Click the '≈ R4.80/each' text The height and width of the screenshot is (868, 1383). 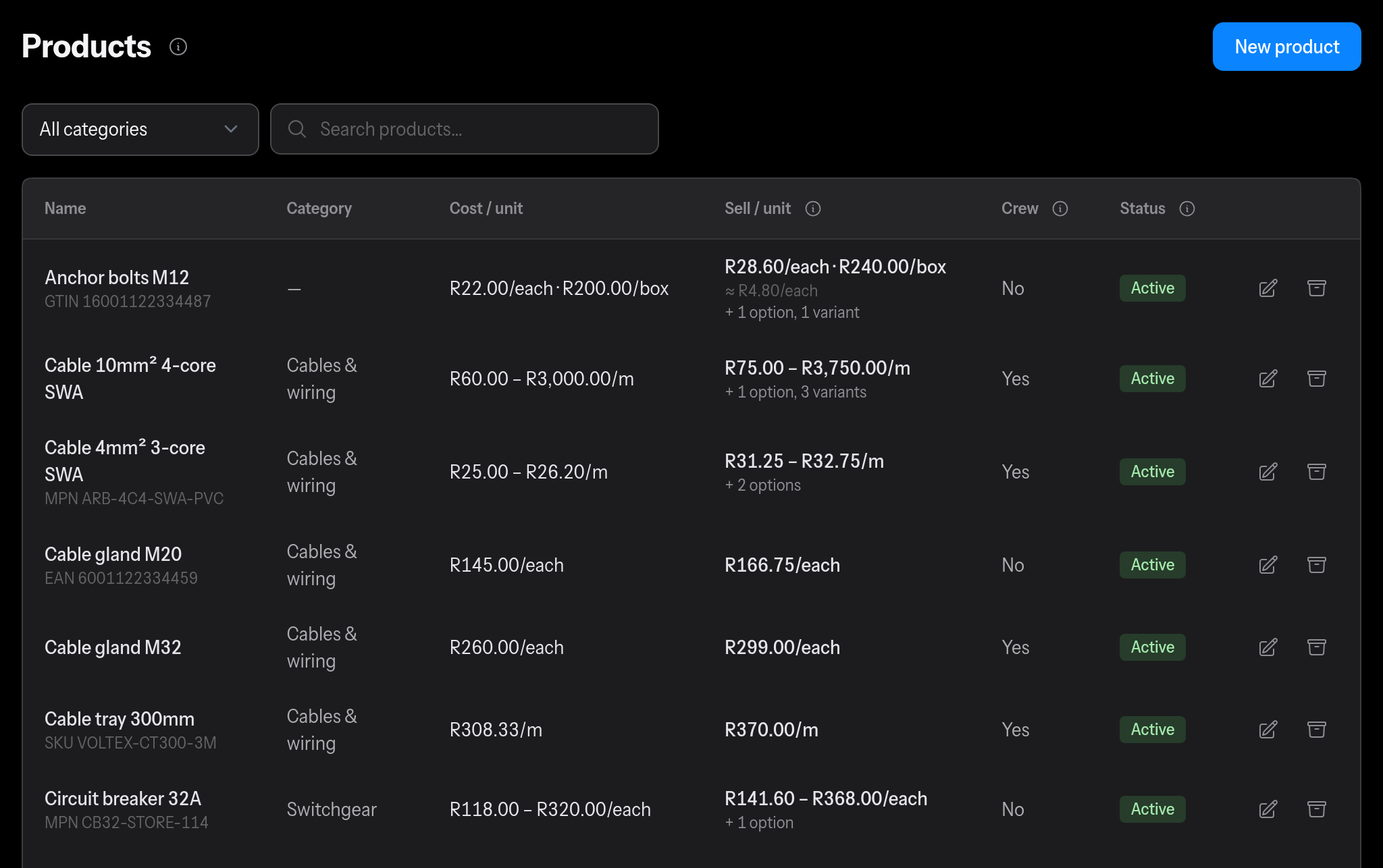pyautogui.click(x=771, y=291)
